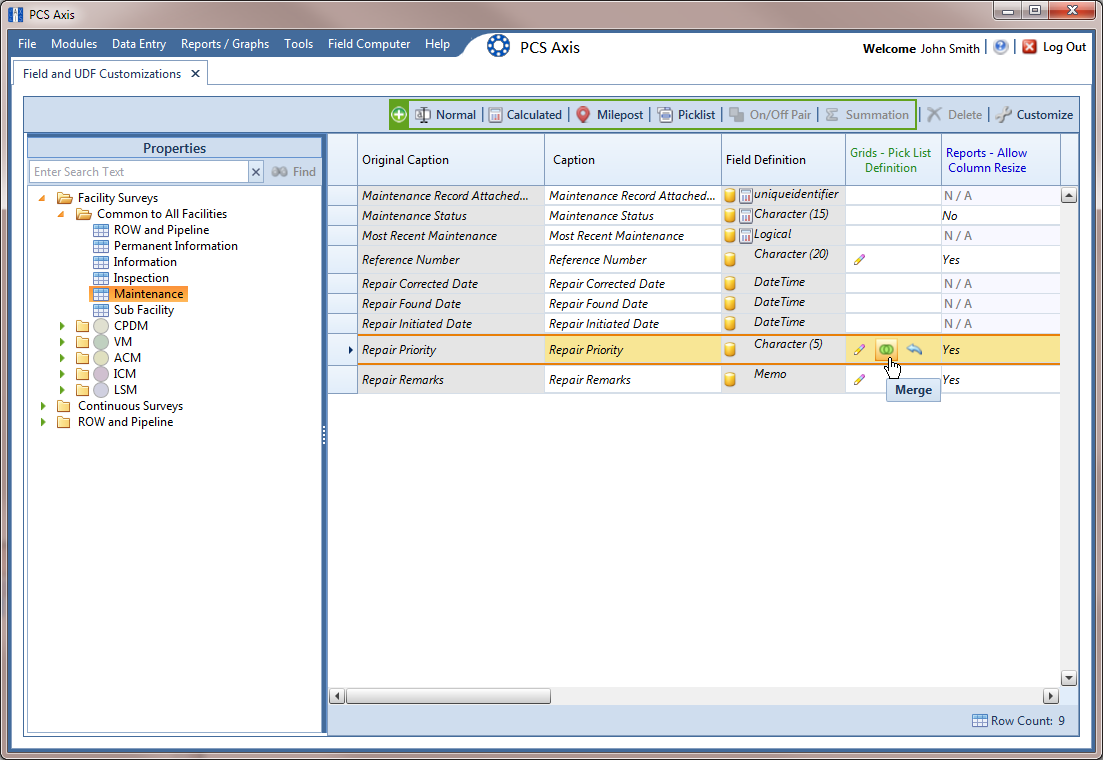Screen dimensions: 1103x760
Task: Click the calculator icon beside Character (15)
Action: [746, 215]
